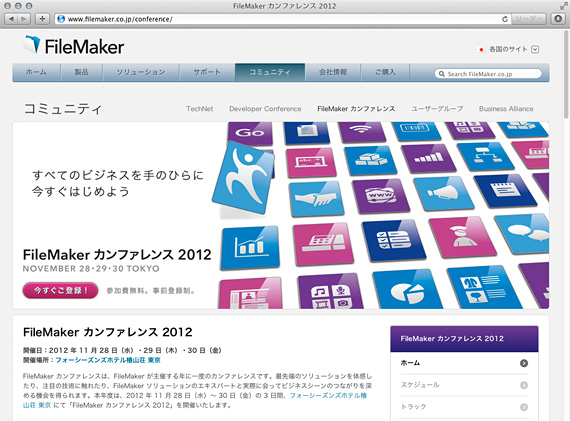Click the arrow beside スケジュール
Viewport: 570px width, 421px height.
tap(524, 385)
